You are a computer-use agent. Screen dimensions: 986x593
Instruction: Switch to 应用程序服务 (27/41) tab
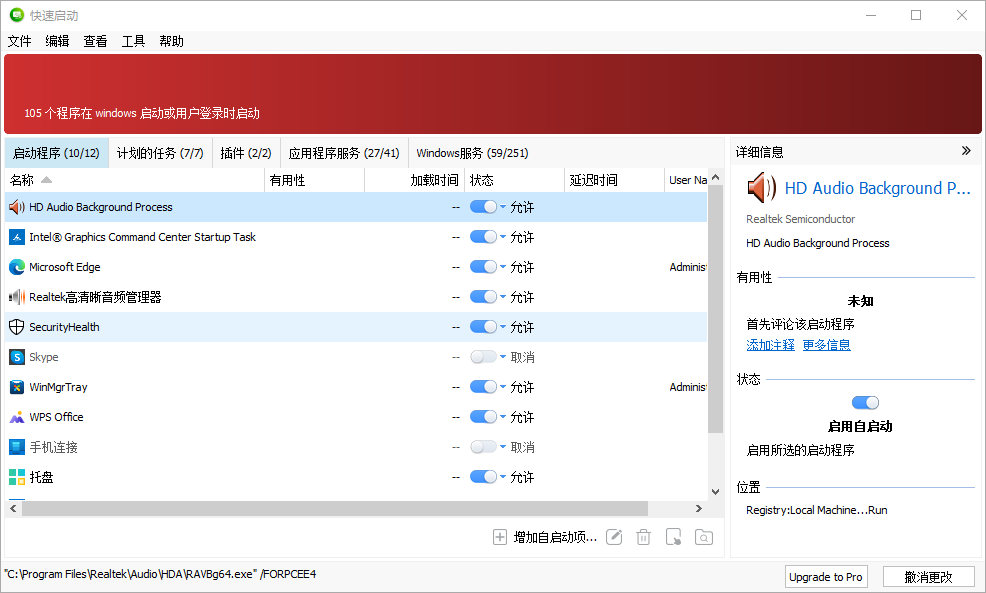click(344, 153)
